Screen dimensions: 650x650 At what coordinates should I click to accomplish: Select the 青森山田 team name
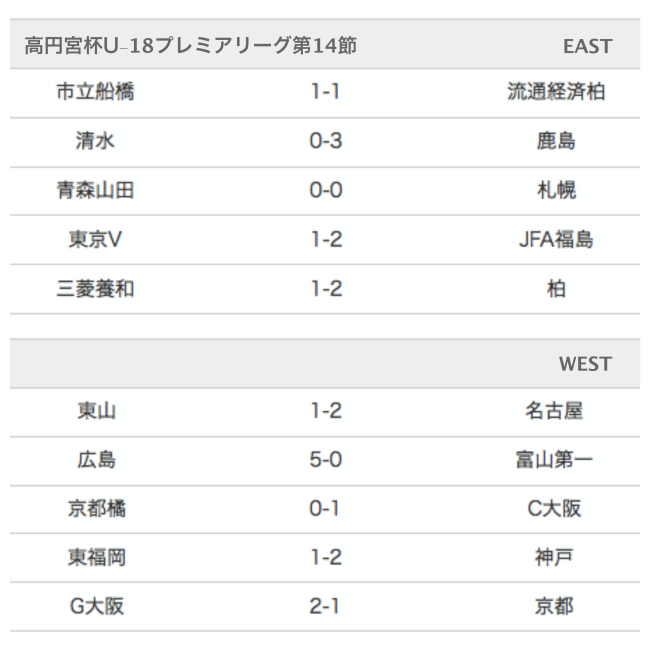[x=96, y=190]
